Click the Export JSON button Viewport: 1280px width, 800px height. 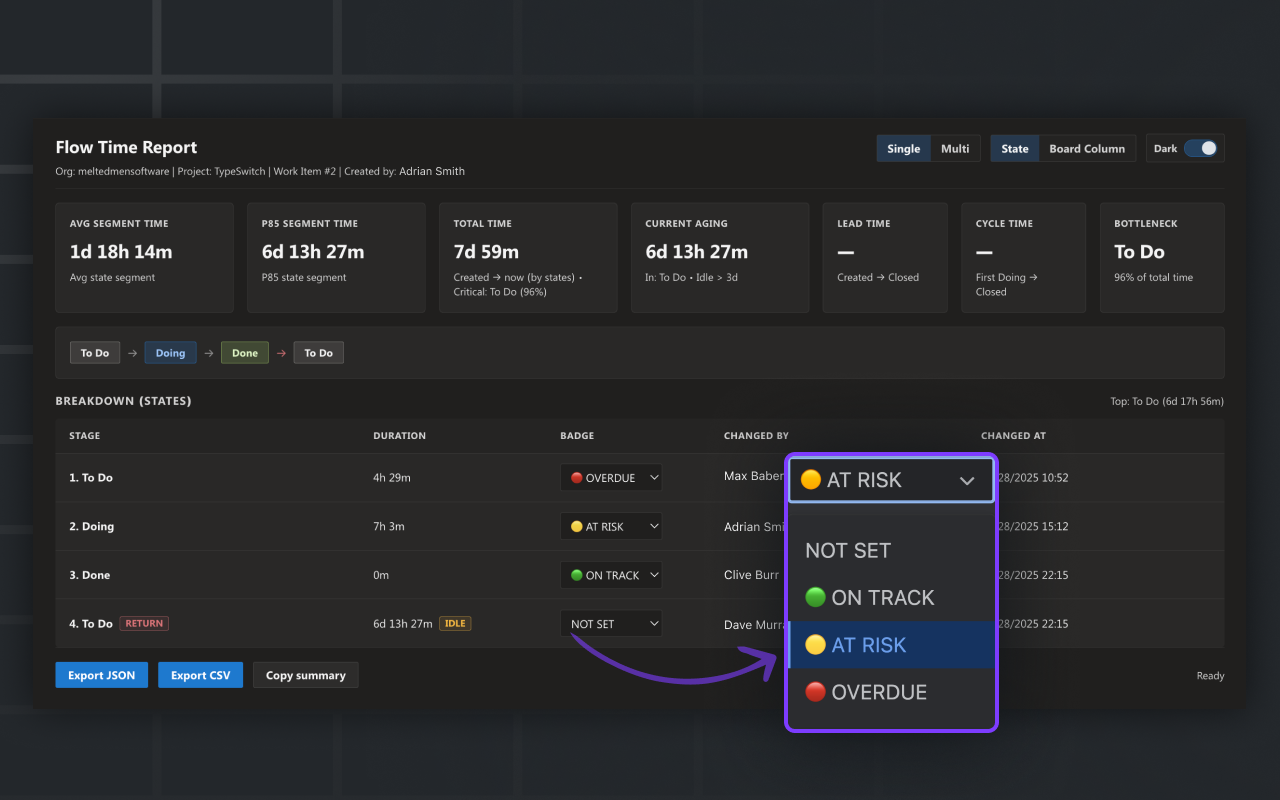(x=101, y=674)
